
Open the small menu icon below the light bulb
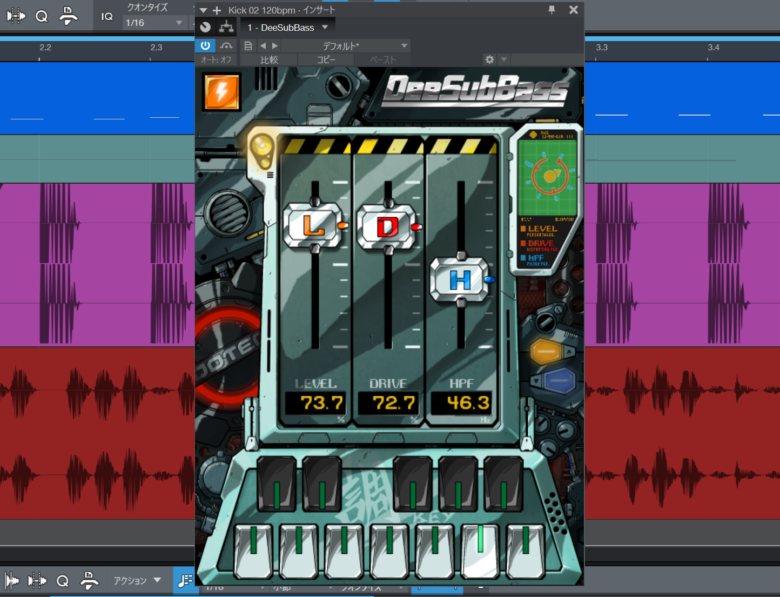270,175
